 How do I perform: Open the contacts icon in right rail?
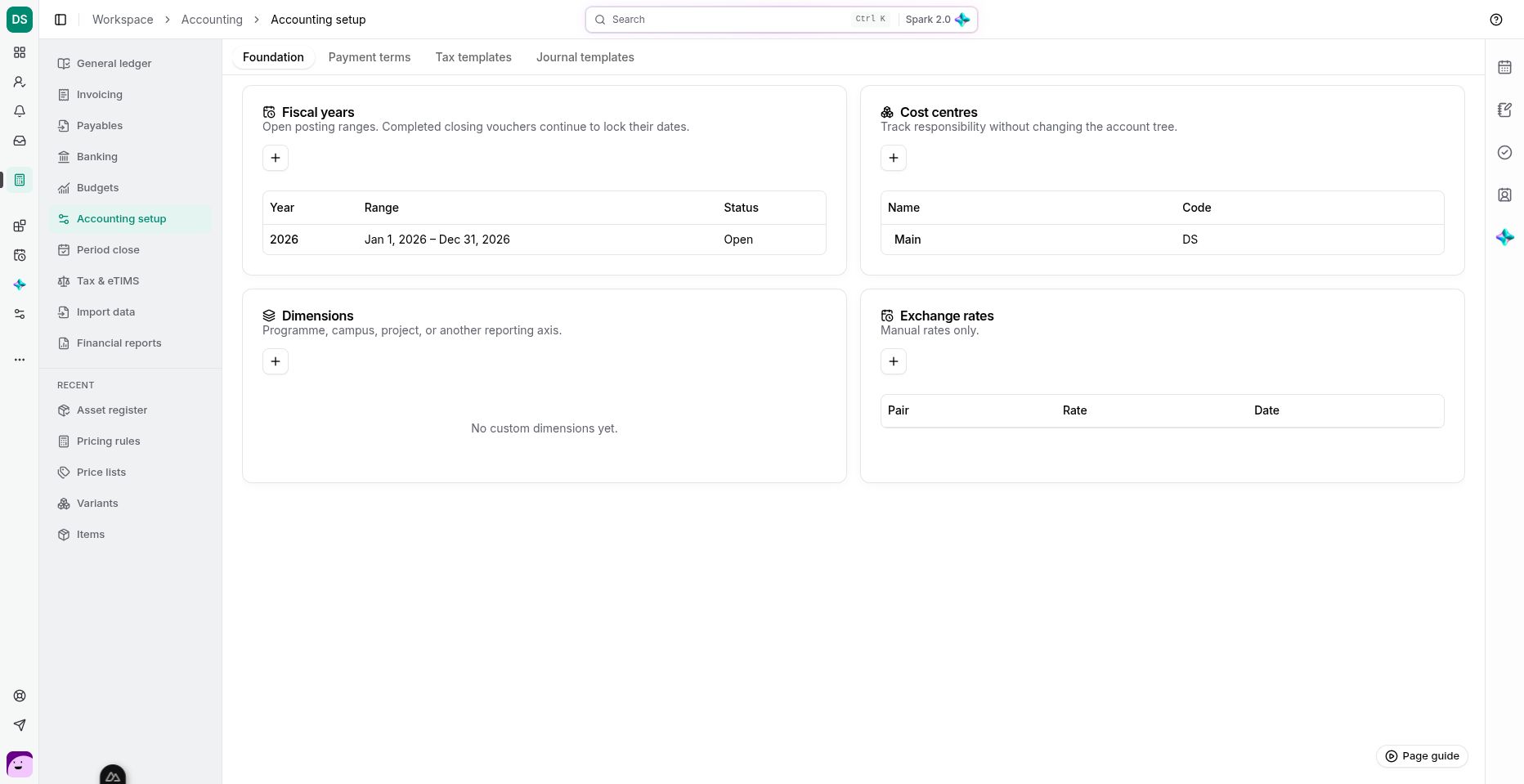coord(1504,195)
